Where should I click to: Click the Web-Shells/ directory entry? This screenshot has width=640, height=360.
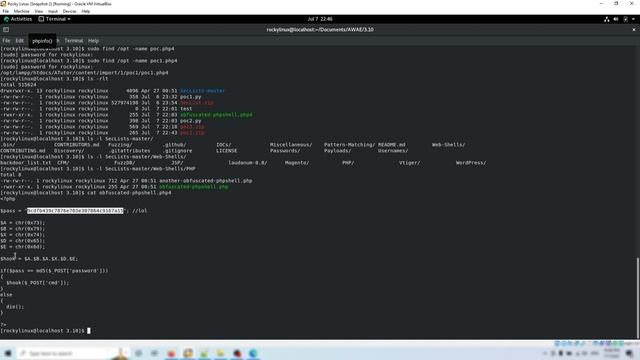(x=449, y=144)
